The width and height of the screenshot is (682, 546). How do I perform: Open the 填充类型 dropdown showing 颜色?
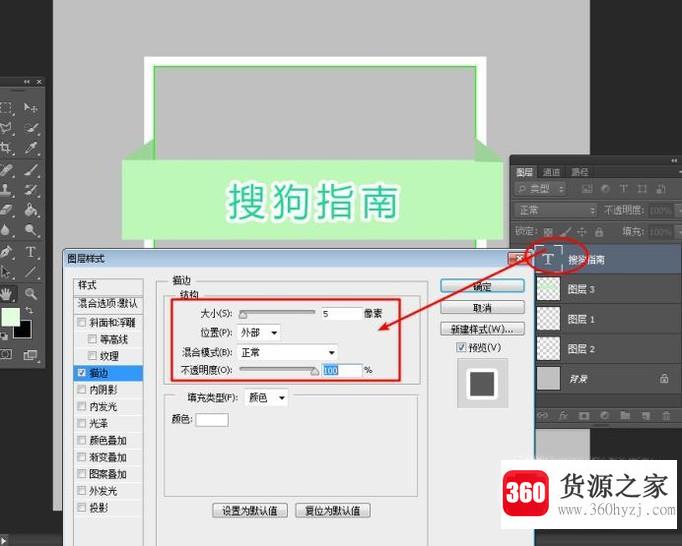(x=266, y=398)
